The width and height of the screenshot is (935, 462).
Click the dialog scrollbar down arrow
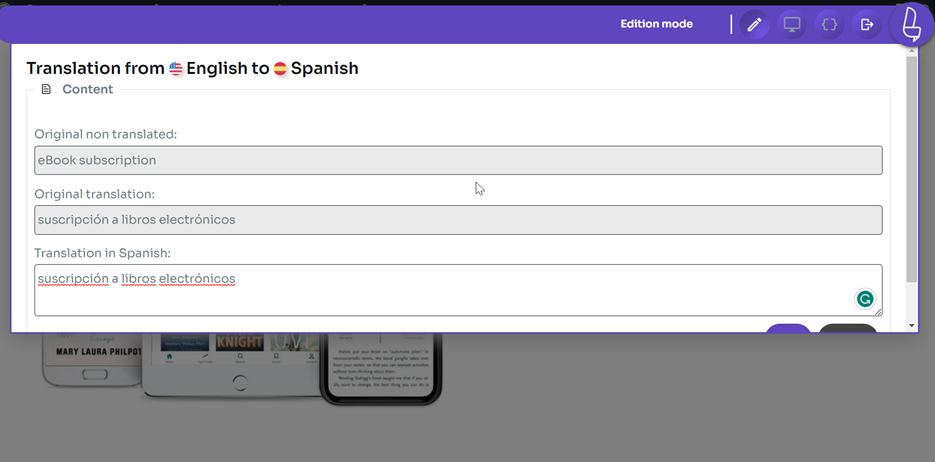911,326
